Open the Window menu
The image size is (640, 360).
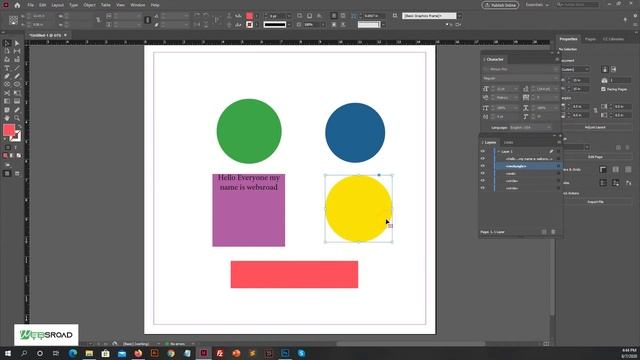(x=138, y=5)
